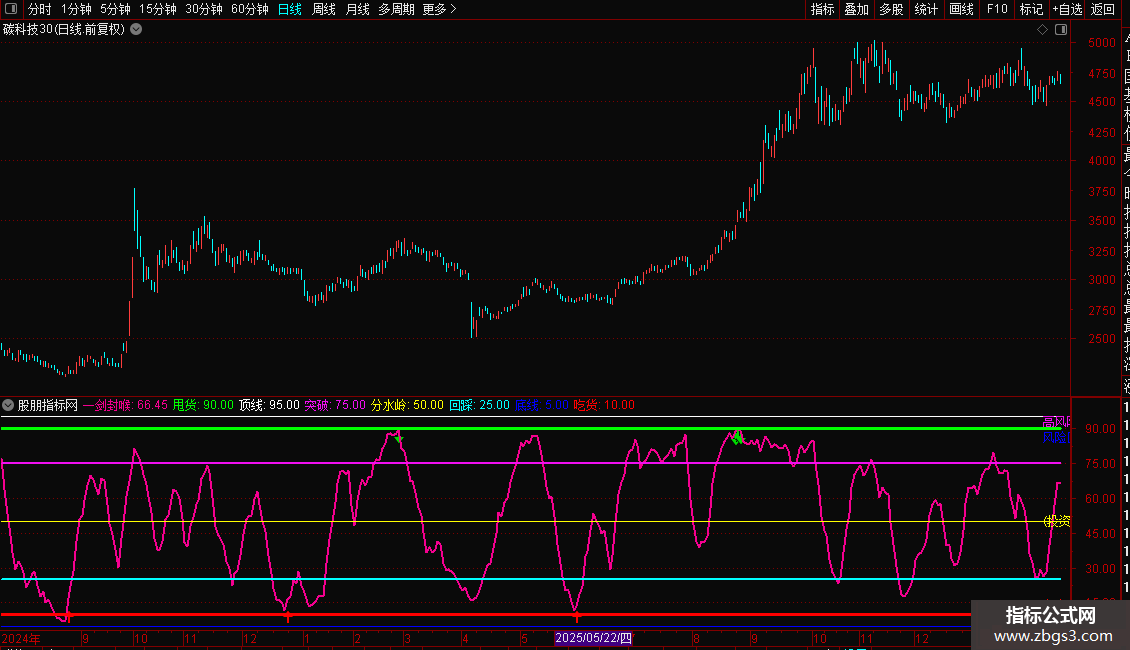Toggle the side panel icon in chart corner
Image resolution: width=1130 pixels, height=650 pixels.
[1061, 30]
